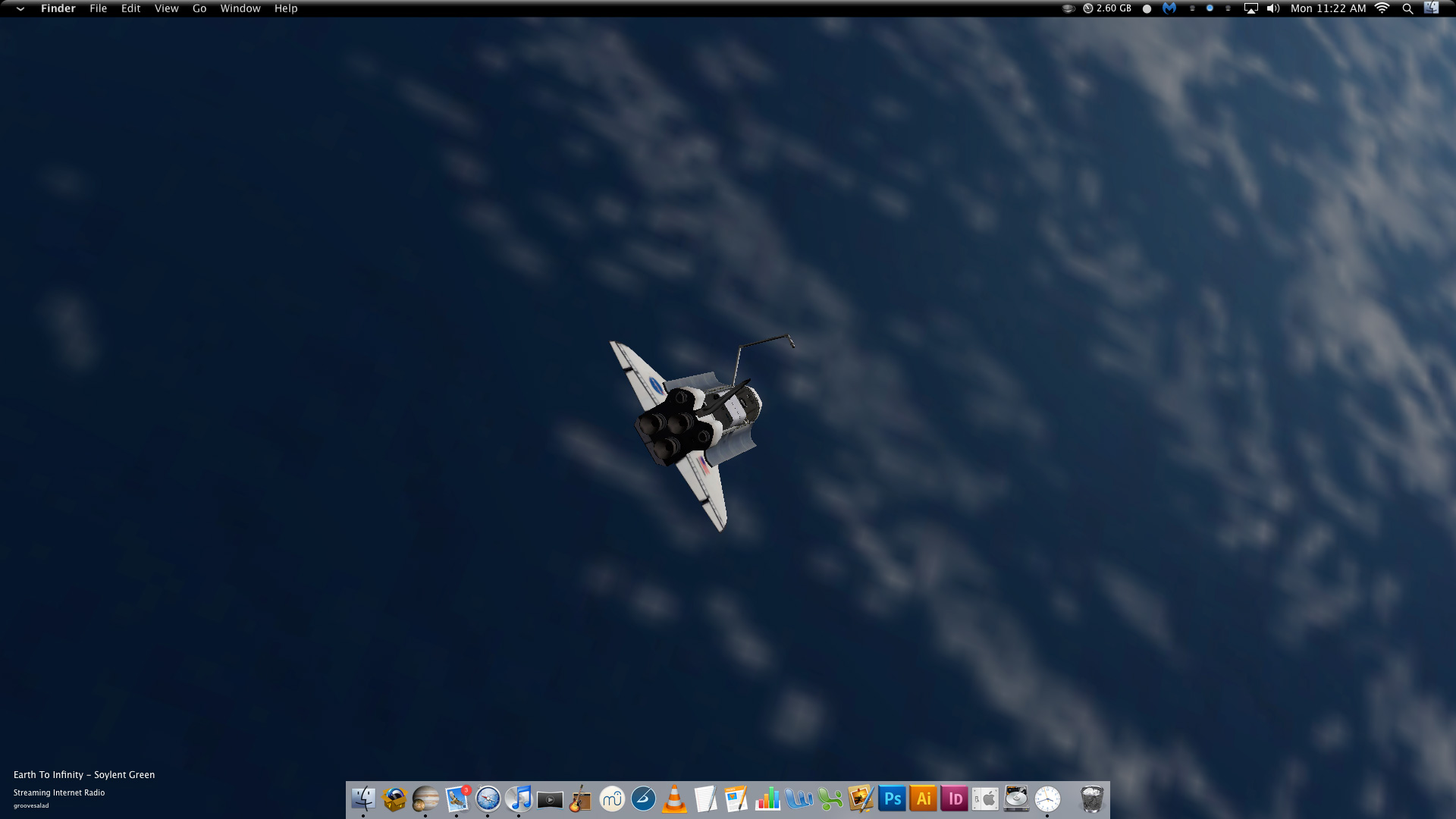The image size is (1456, 819).
Task: Click the Spotlight search magnifier
Action: [1407, 8]
